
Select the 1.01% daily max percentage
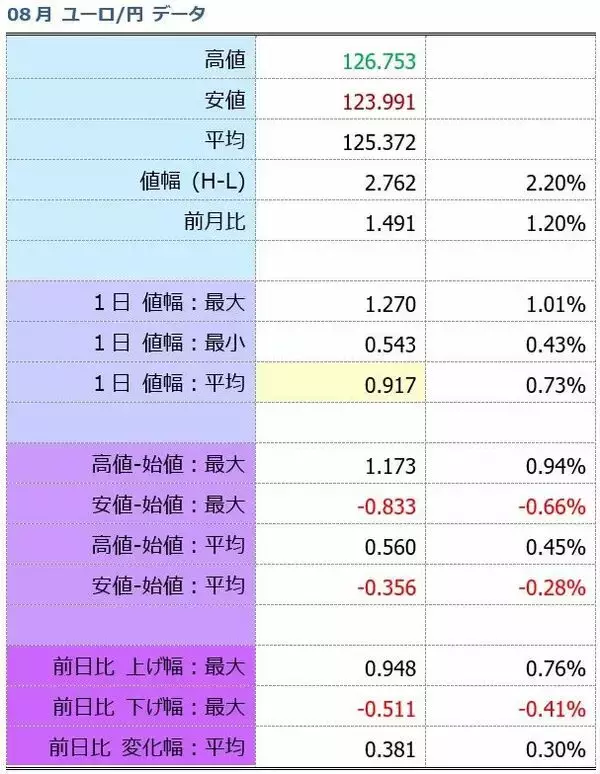point(555,304)
